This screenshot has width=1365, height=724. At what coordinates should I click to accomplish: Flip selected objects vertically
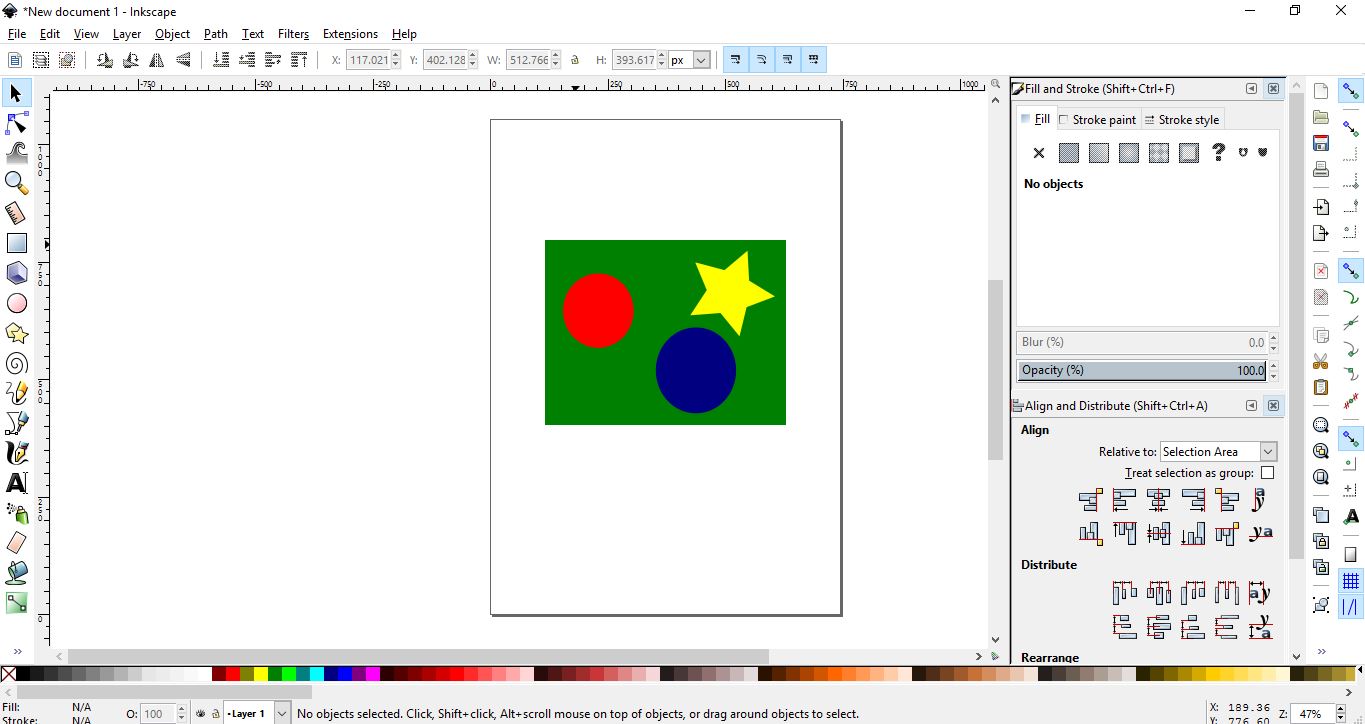183,60
